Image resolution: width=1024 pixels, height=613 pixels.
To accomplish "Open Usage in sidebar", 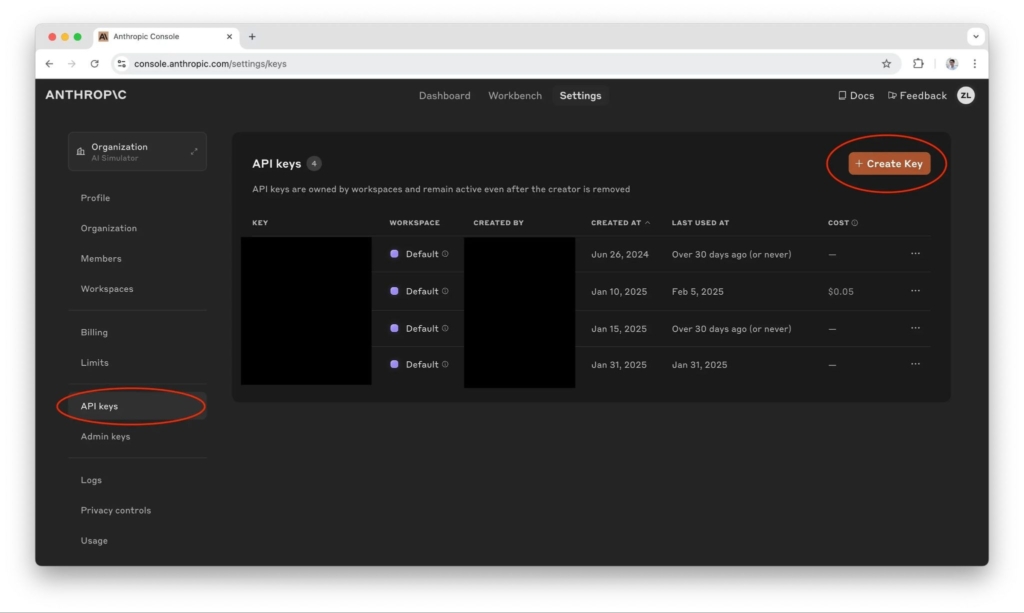I will click(x=94, y=541).
